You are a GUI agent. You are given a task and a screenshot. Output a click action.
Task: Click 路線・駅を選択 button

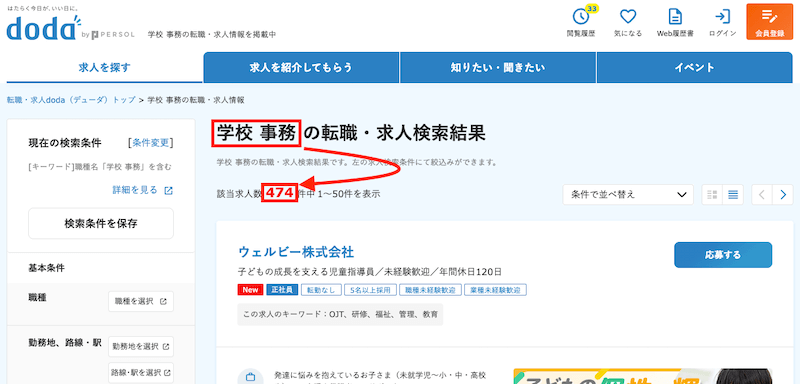point(141,372)
